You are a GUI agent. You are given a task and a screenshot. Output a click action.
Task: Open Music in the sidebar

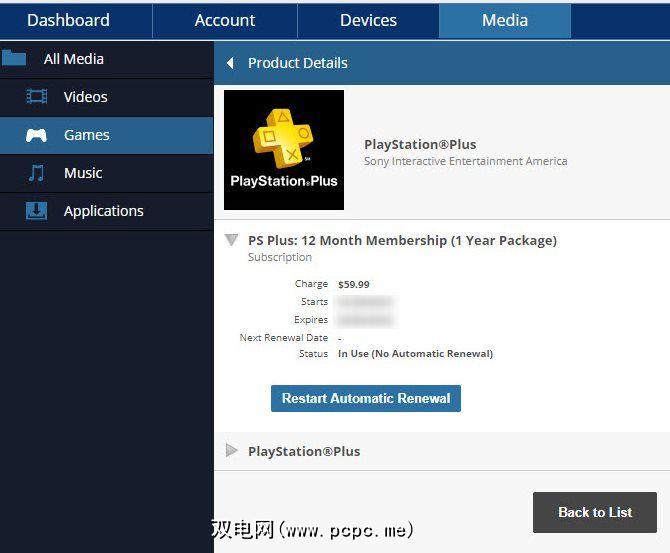[106, 173]
